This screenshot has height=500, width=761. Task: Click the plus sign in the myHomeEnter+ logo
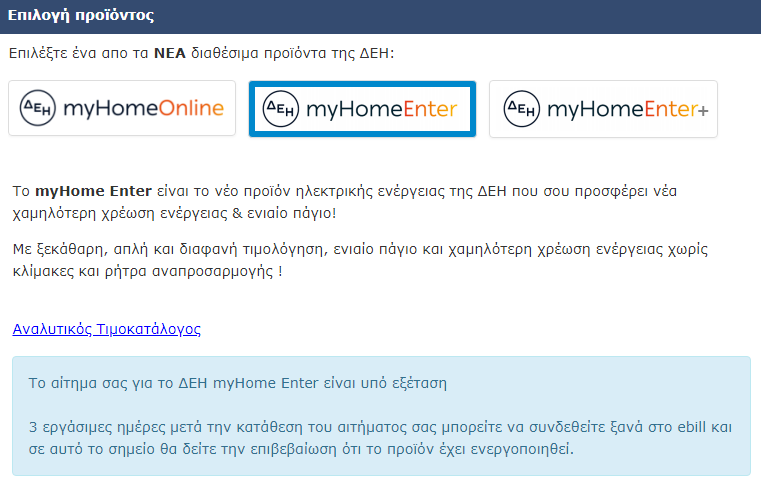click(x=703, y=111)
